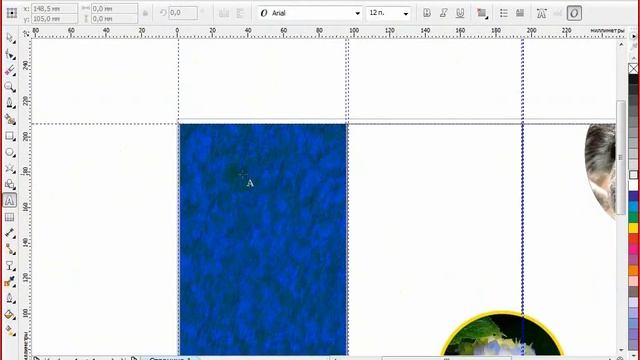The width and height of the screenshot is (640, 360).
Task: Toggle the lock ratio padlock
Action: click(x=145, y=13)
